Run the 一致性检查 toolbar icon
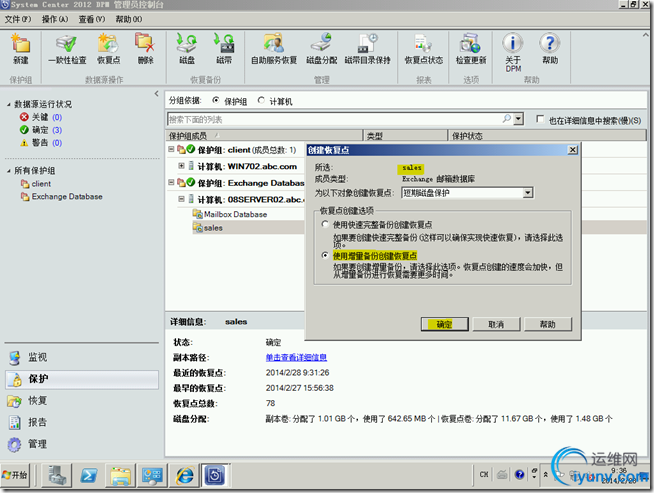The width and height of the screenshot is (654, 493). click(x=67, y=49)
